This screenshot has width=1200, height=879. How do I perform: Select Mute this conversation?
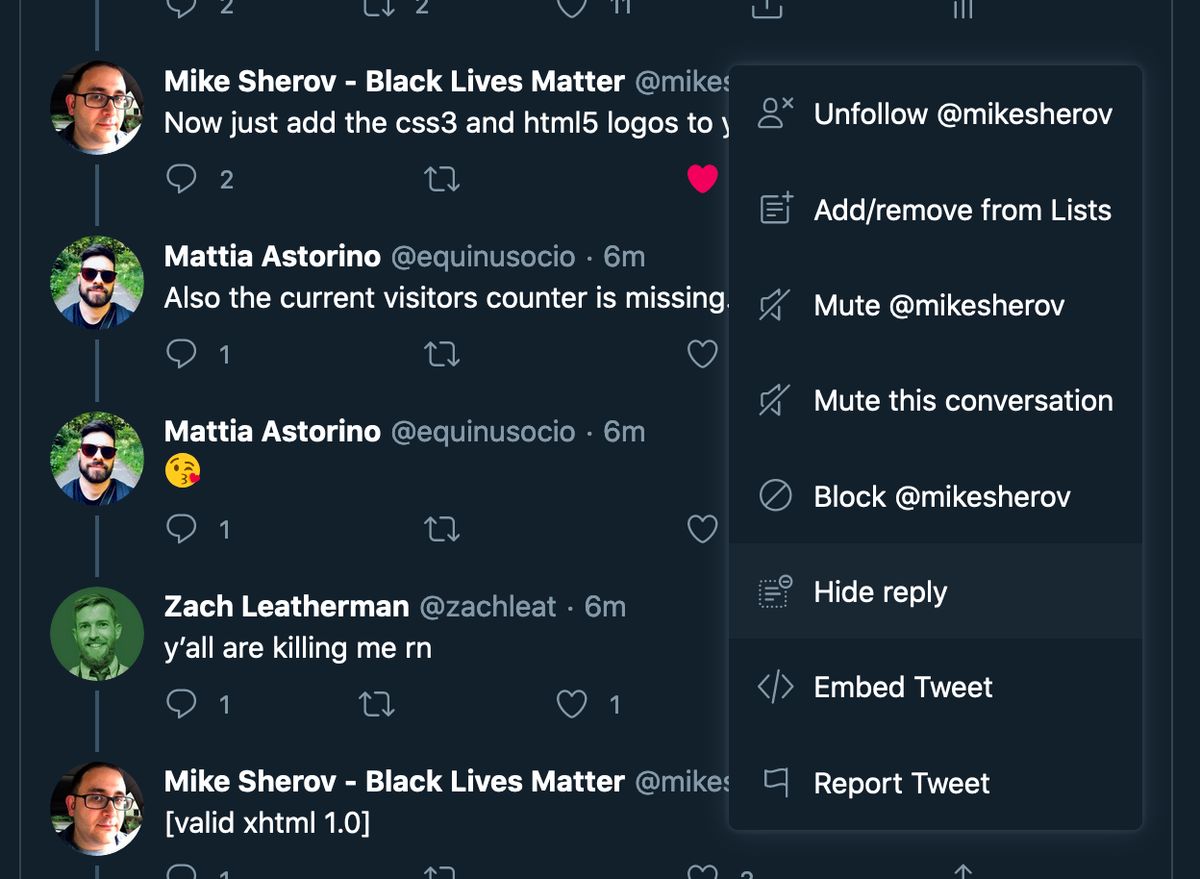pyautogui.click(x=936, y=401)
